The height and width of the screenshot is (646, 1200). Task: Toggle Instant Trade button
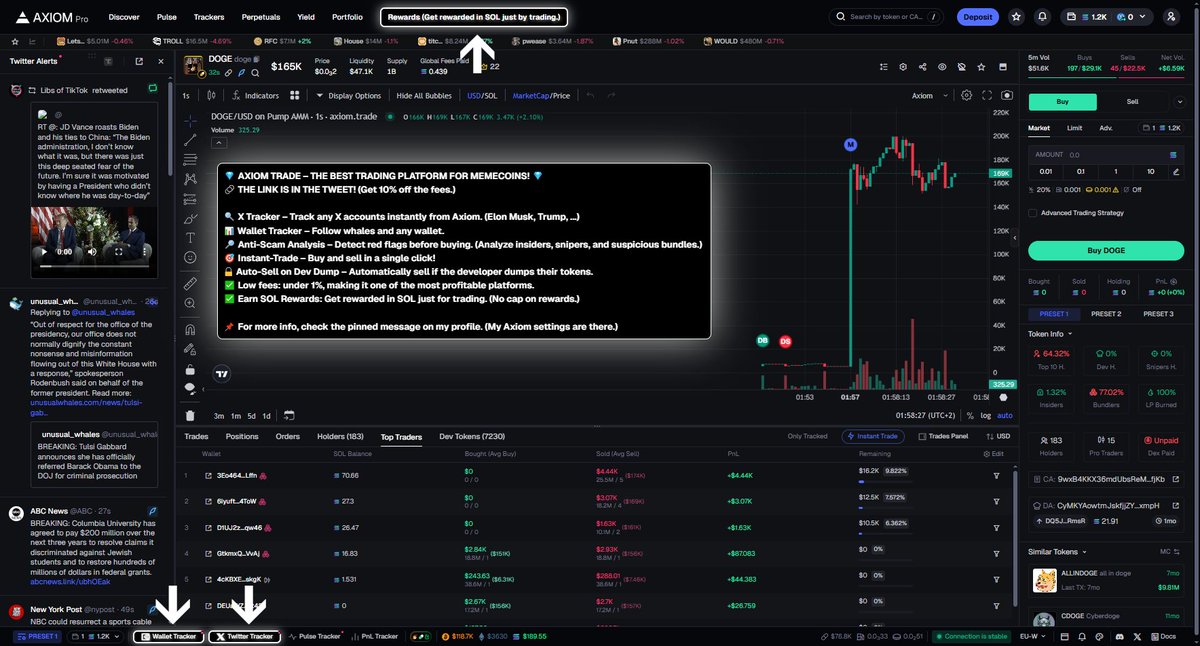tap(875, 437)
